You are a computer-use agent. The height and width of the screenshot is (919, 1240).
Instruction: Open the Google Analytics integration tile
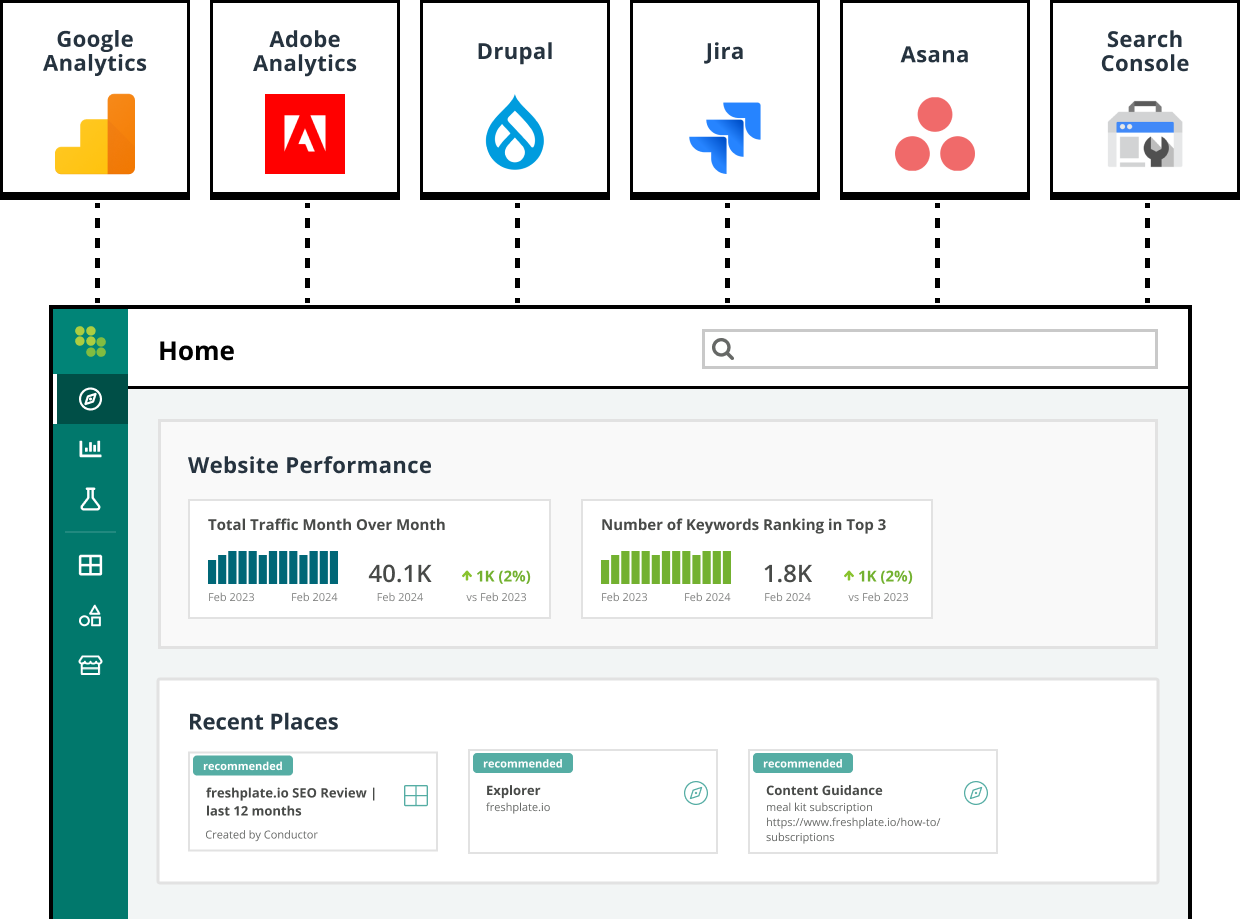(x=95, y=96)
